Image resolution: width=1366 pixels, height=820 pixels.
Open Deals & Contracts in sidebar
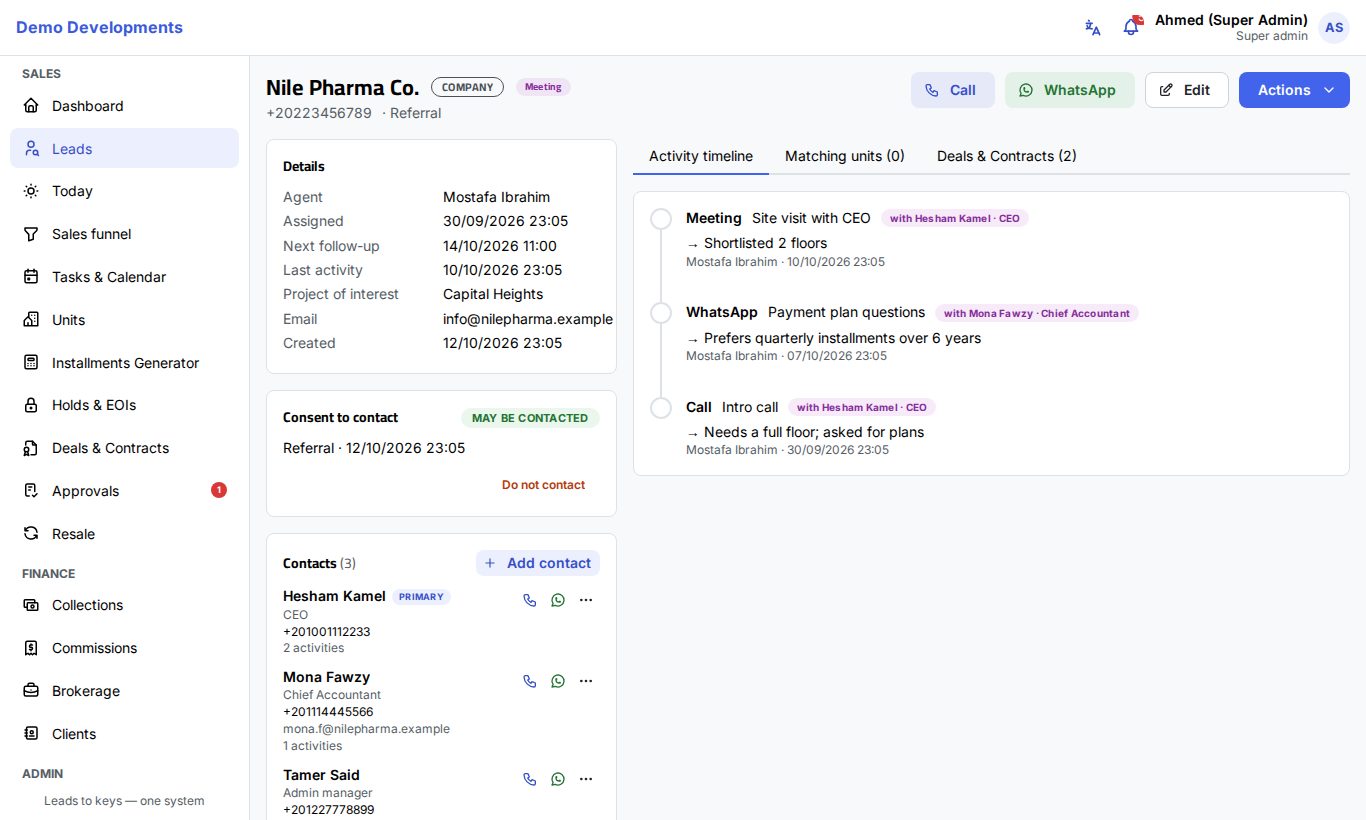(x=124, y=448)
